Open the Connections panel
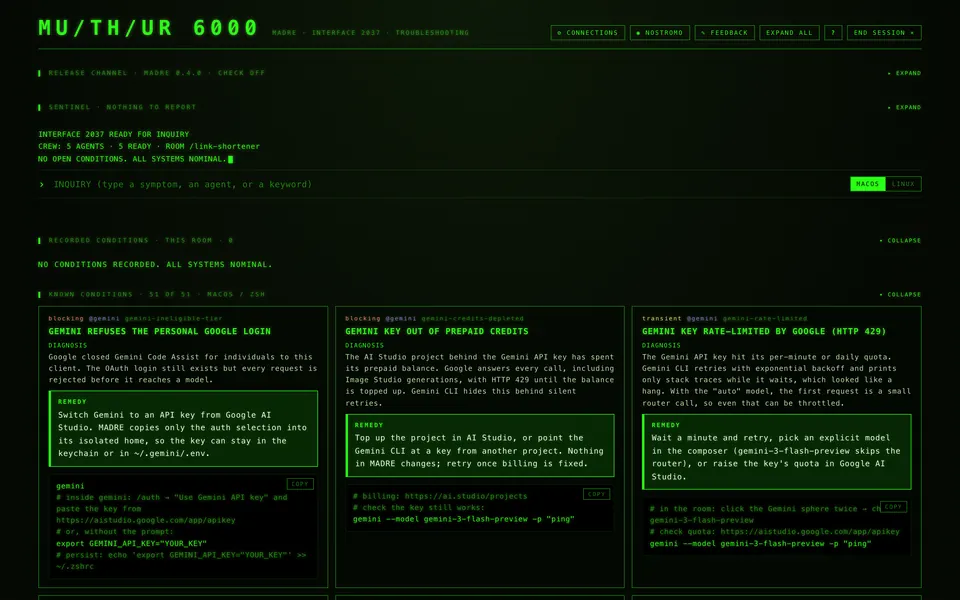The height and width of the screenshot is (600, 960). point(587,32)
